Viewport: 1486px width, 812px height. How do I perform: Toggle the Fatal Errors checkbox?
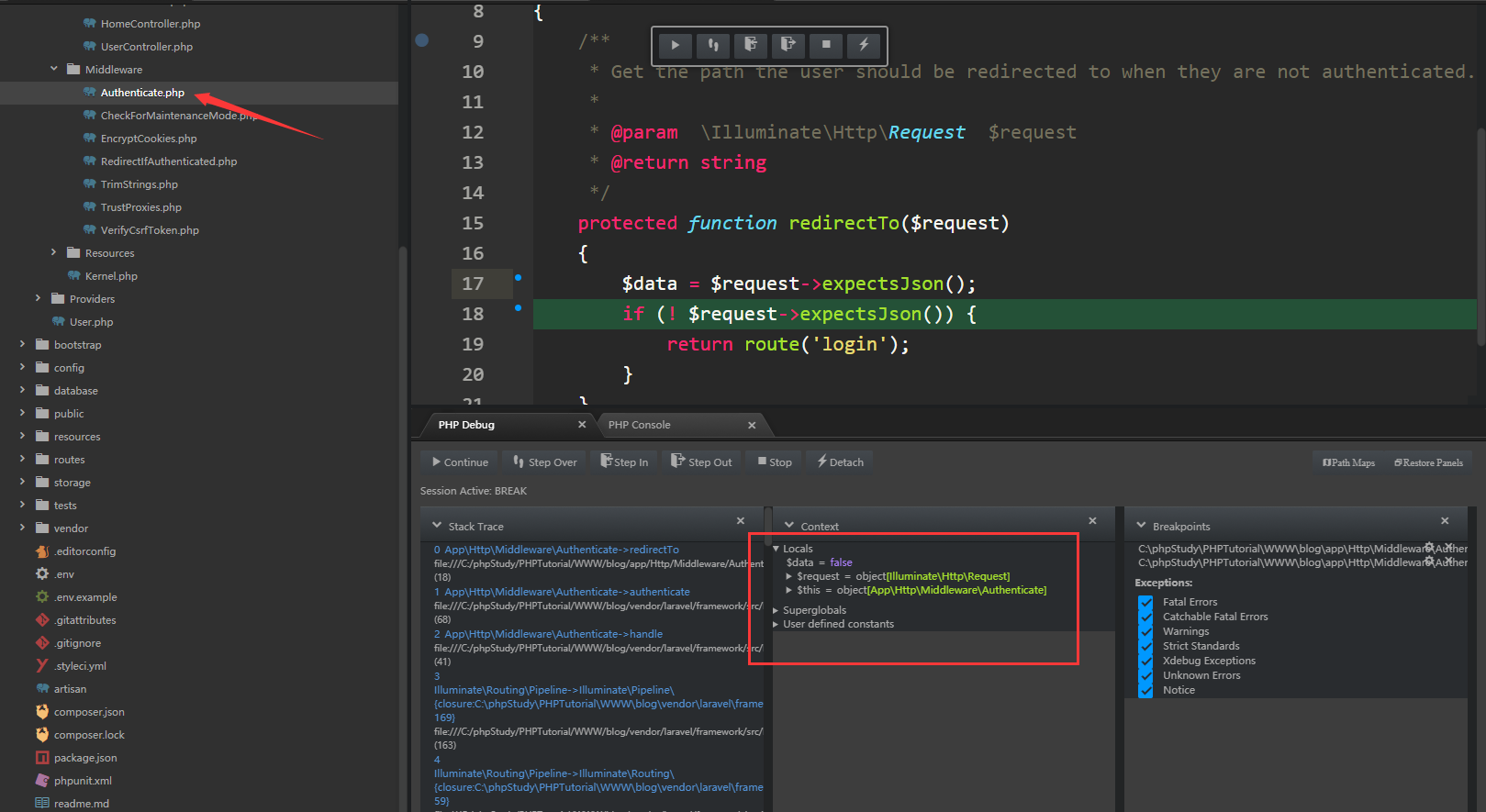pos(1145,602)
